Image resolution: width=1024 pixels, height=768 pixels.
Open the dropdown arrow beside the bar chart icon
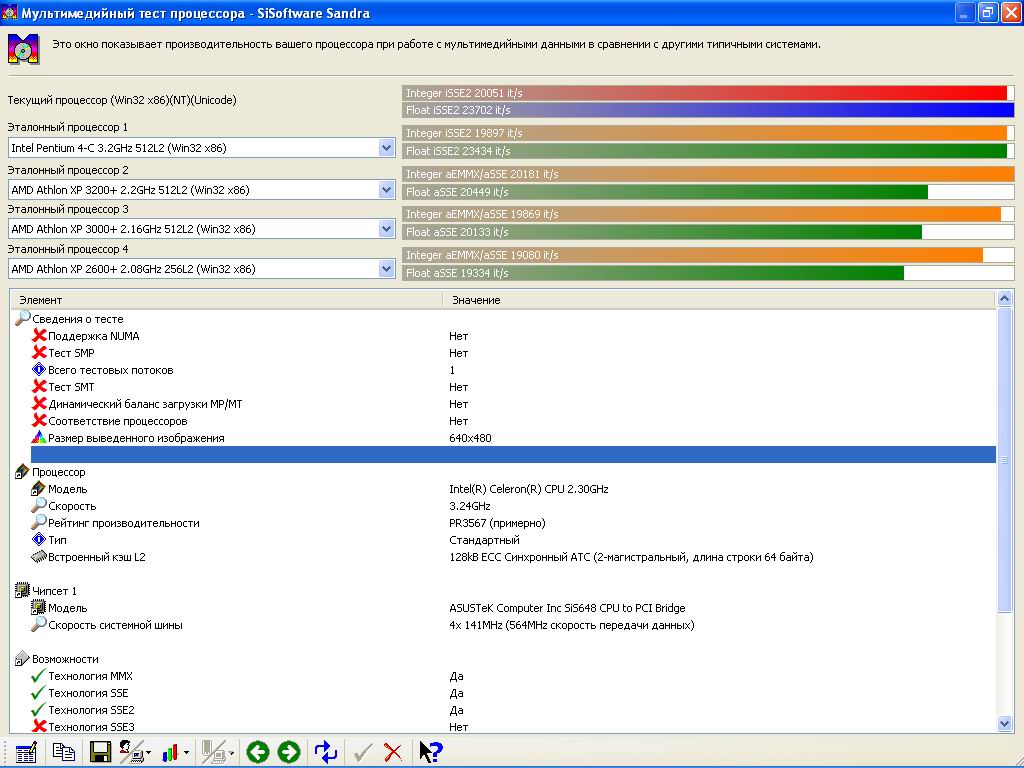pos(186,753)
